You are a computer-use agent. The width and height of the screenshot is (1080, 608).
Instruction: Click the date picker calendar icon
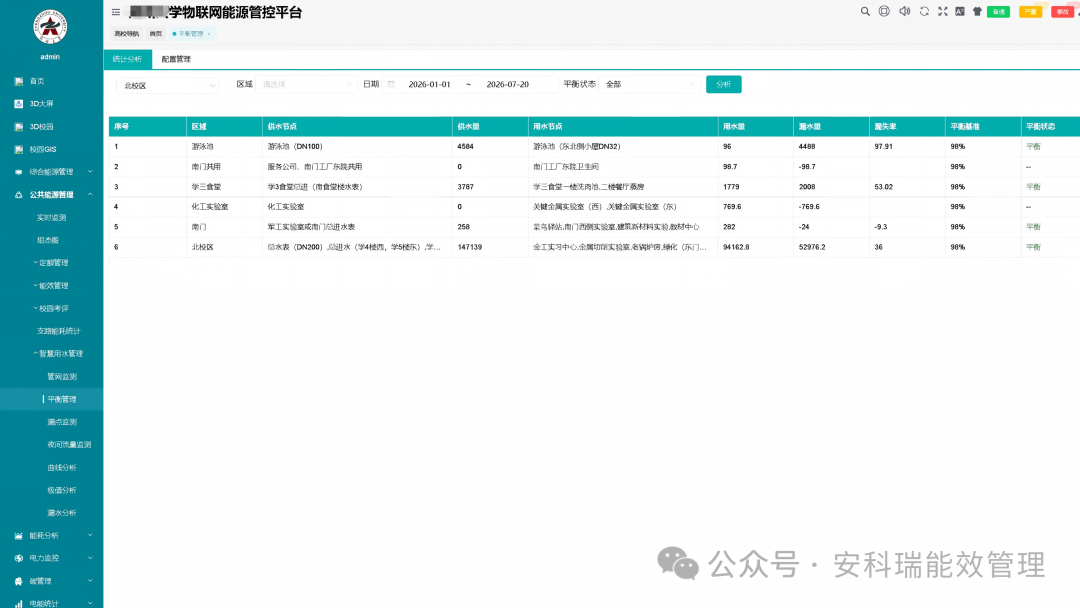click(x=391, y=84)
